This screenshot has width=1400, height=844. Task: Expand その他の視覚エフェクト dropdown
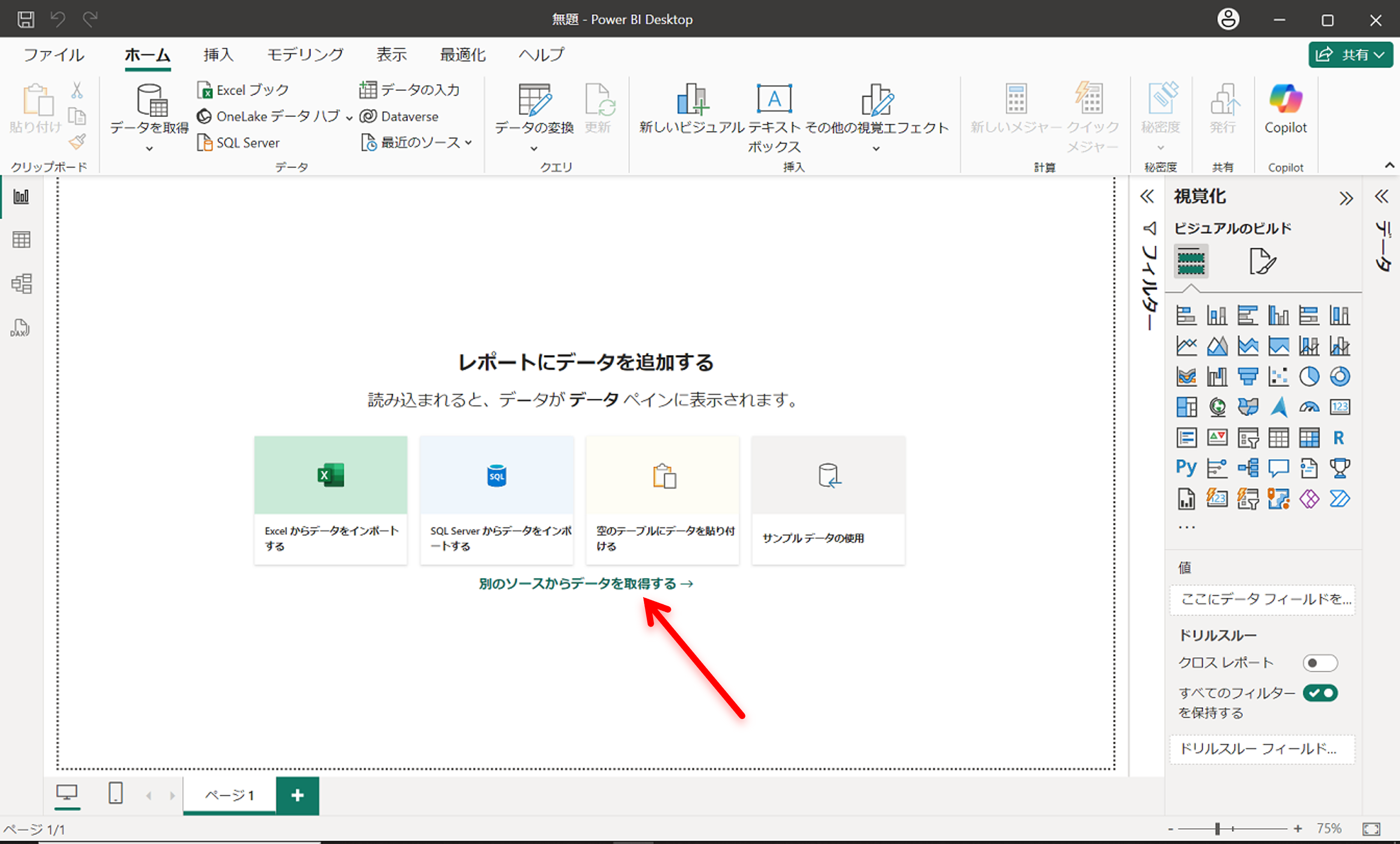click(876, 149)
